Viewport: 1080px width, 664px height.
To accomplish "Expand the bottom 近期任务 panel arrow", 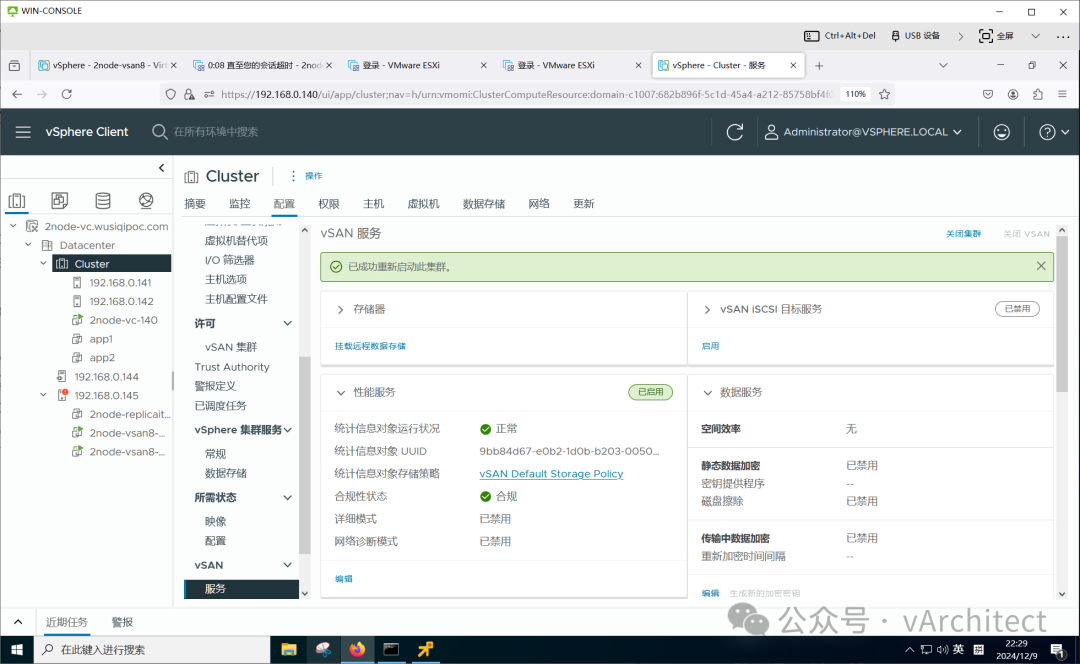I will [x=18, y=621].
